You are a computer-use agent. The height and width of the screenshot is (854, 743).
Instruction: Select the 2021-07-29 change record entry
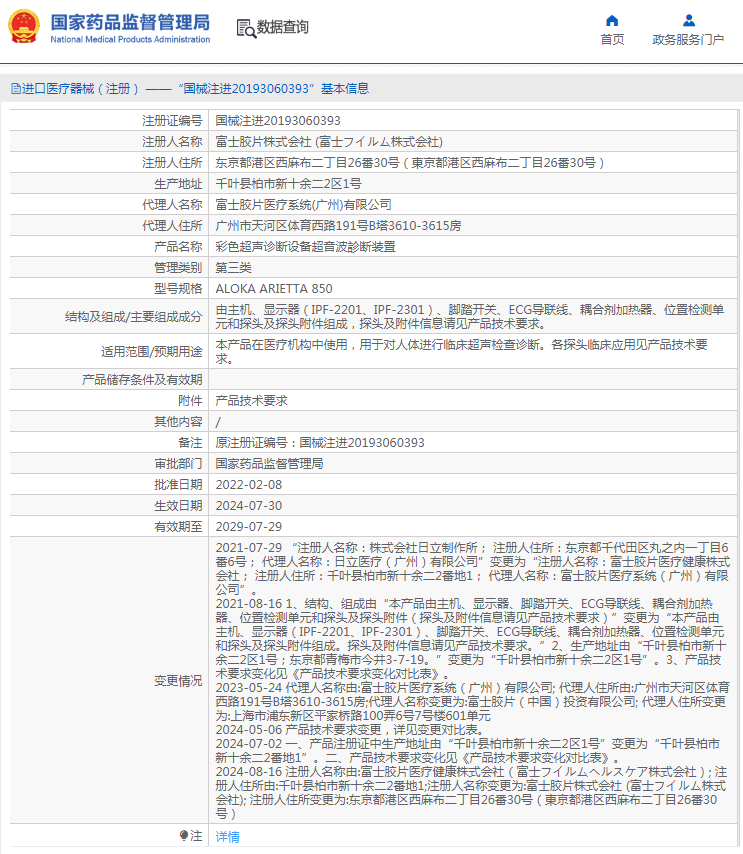point(472,569)
